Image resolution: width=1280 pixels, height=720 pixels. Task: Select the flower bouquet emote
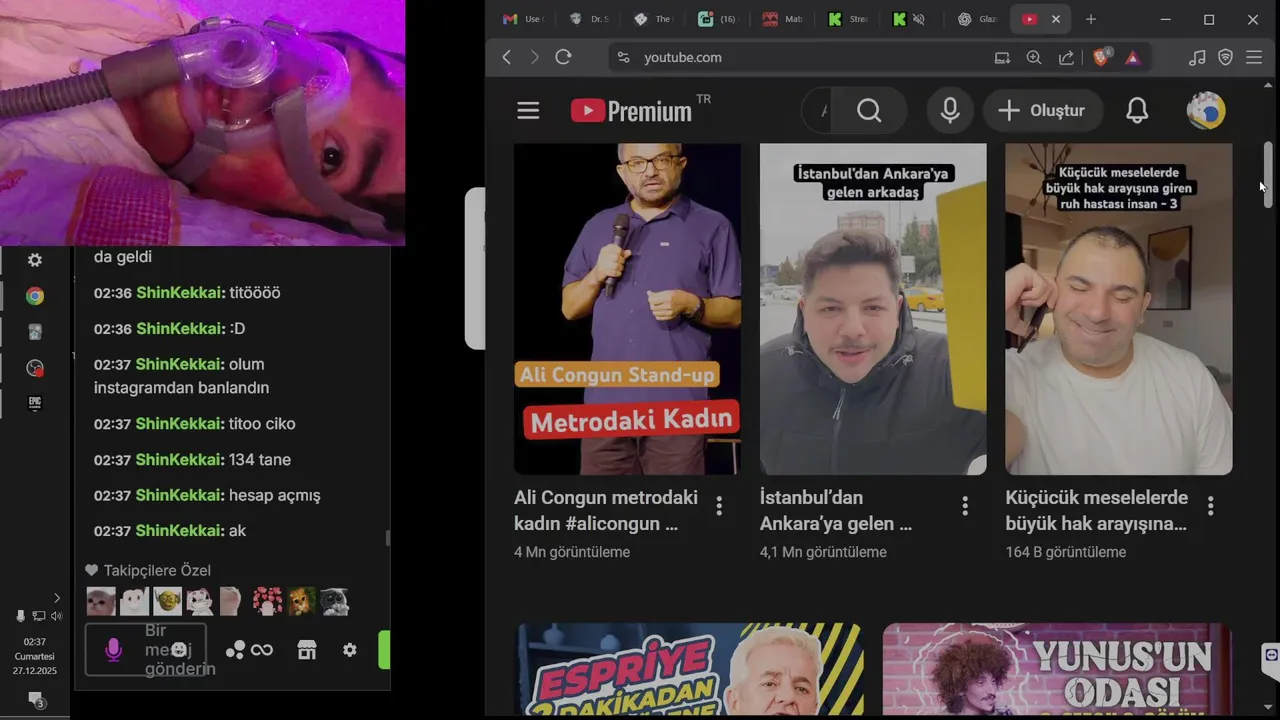click(267, 601)
